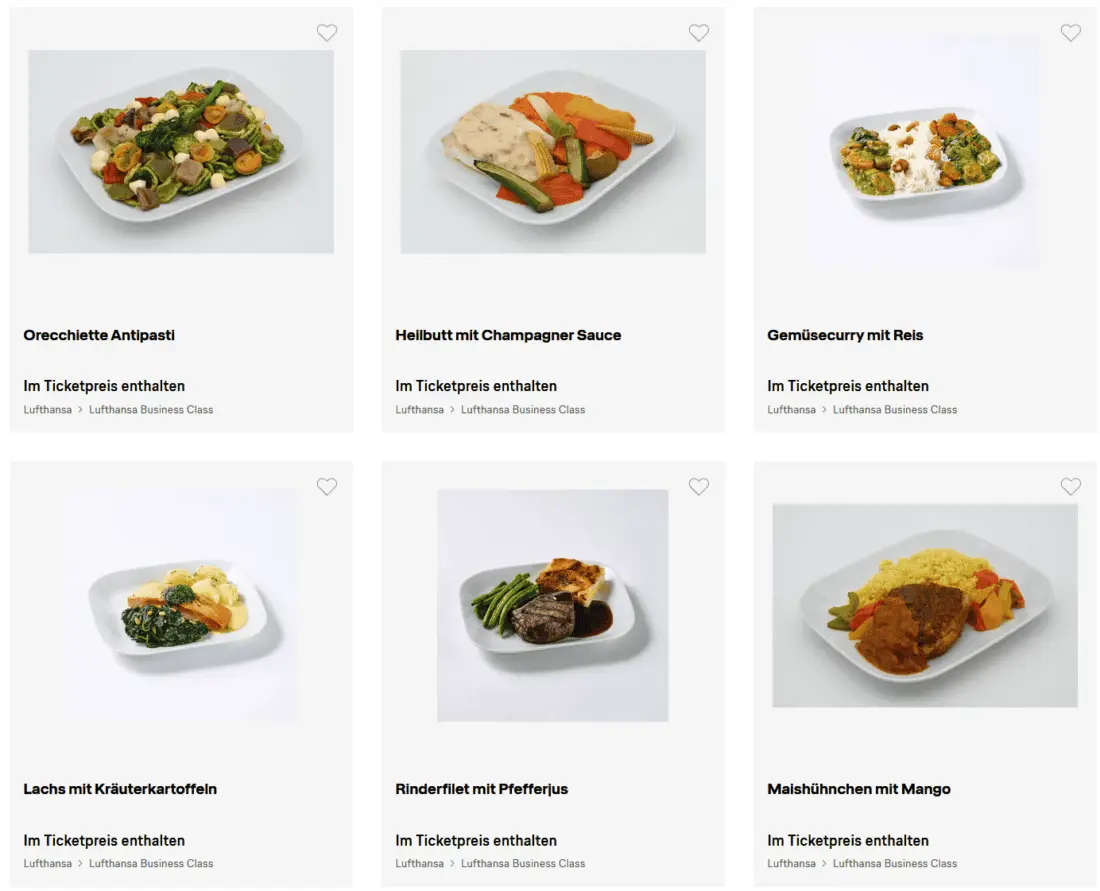Open the Maishühnchen mit Mango title
This screenshot has height=891, width=1100.
click(859, 789)
